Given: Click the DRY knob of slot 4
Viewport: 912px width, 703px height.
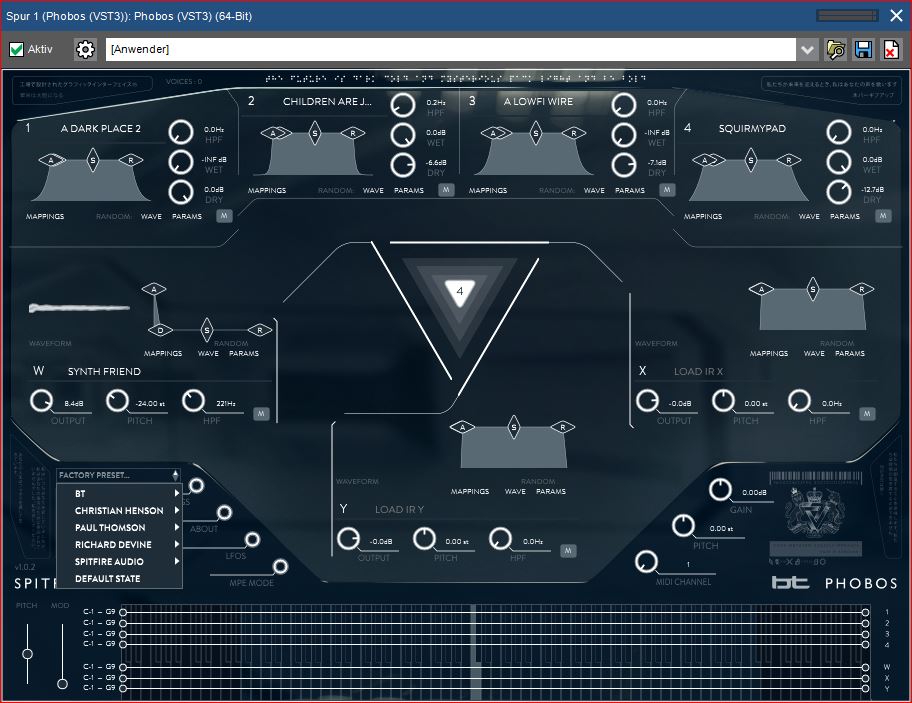Looking at the screenshot, I should (x=839, y=192).
